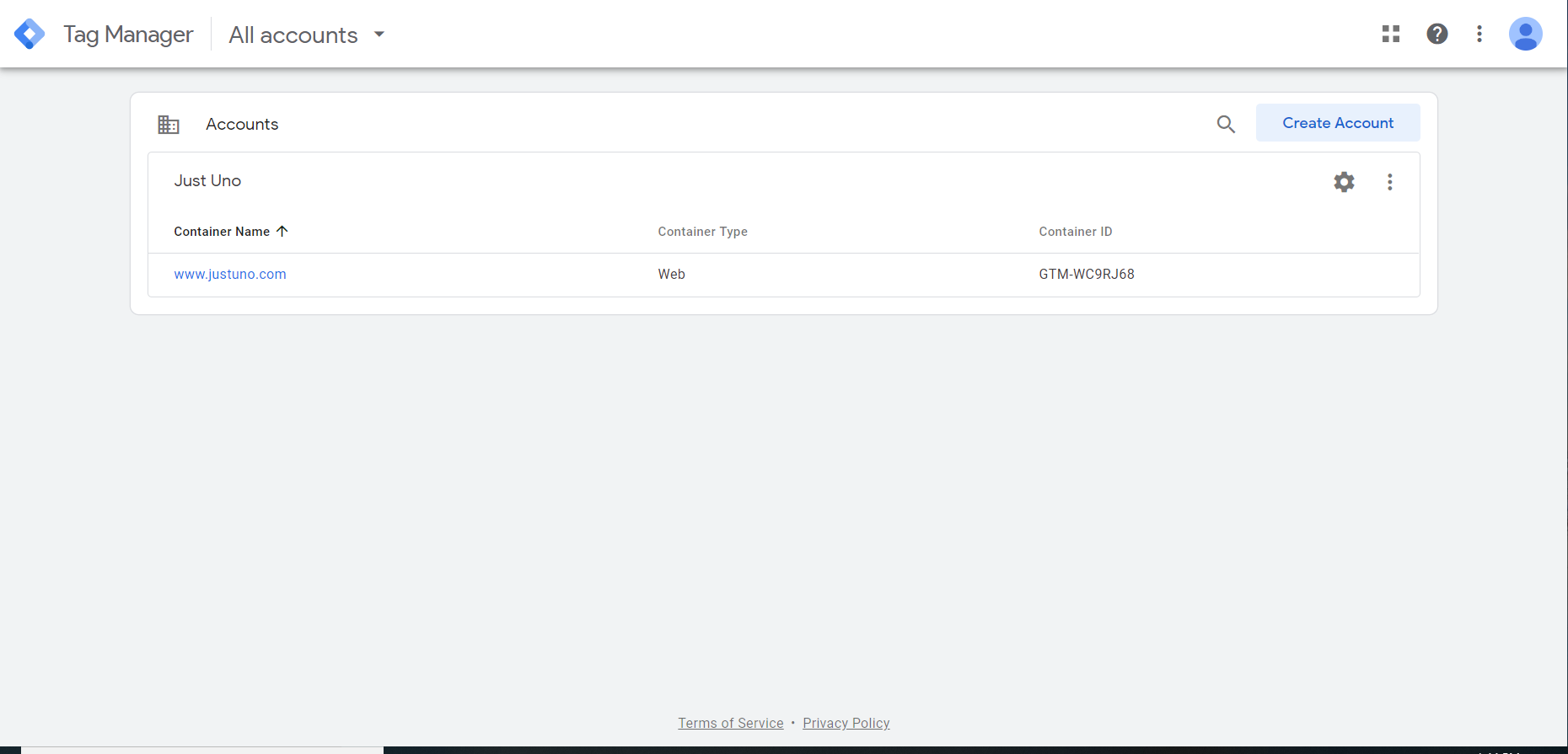The height and width of the screenshot is (754, 1568).
Task: Open top bar more options menu
Action: 1479,34
